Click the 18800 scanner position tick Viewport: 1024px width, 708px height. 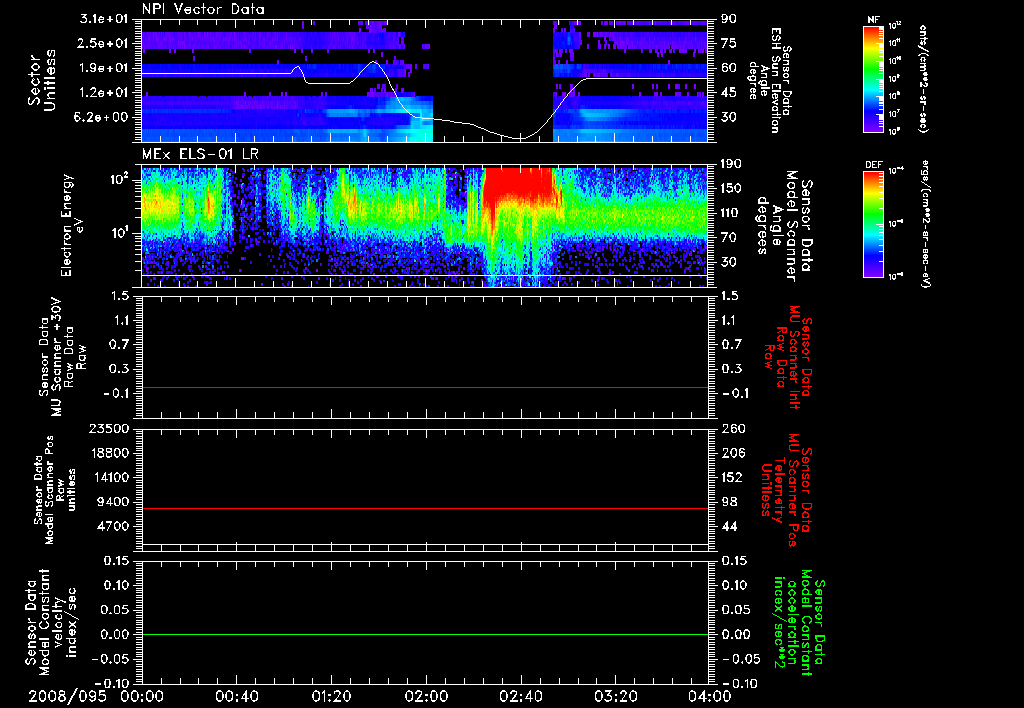pos(109,453)
